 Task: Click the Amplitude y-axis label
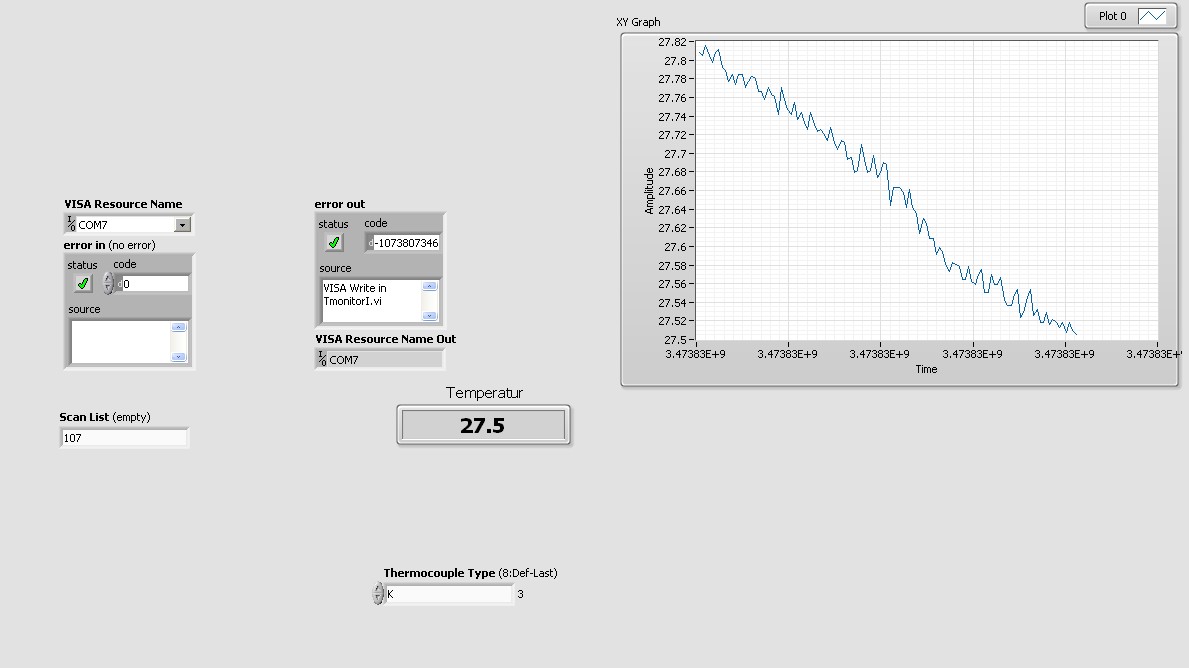[649, 190]
